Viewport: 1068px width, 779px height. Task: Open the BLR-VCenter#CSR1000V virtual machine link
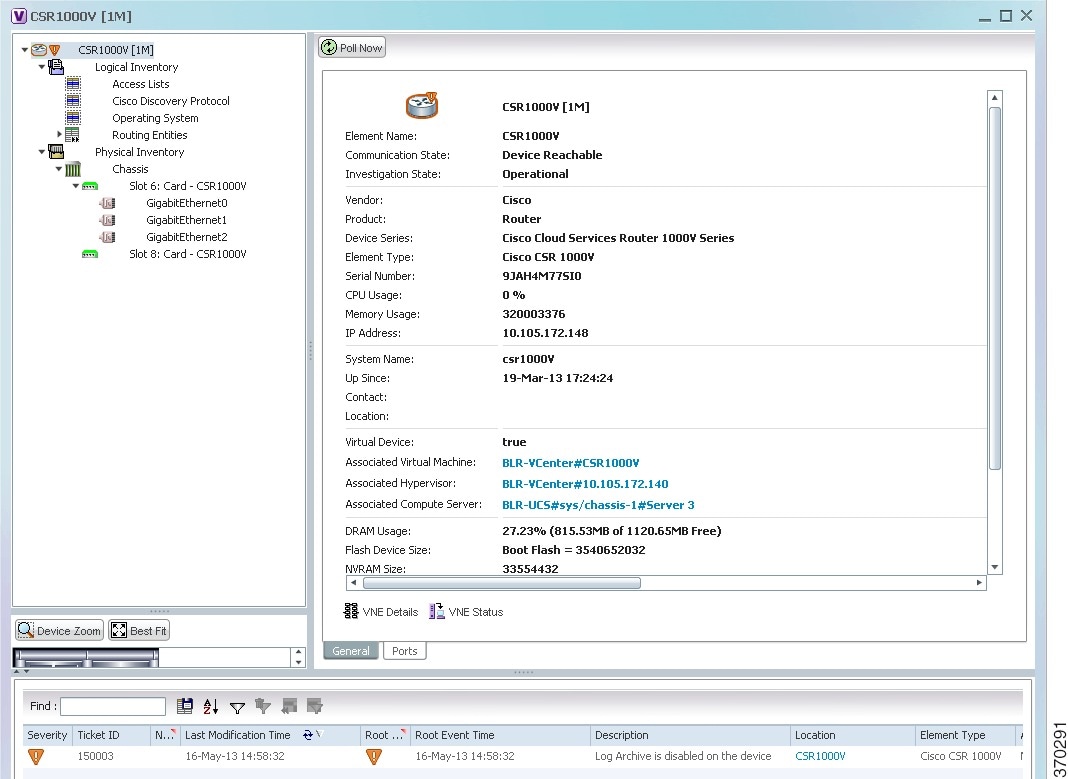click(571, 463)
